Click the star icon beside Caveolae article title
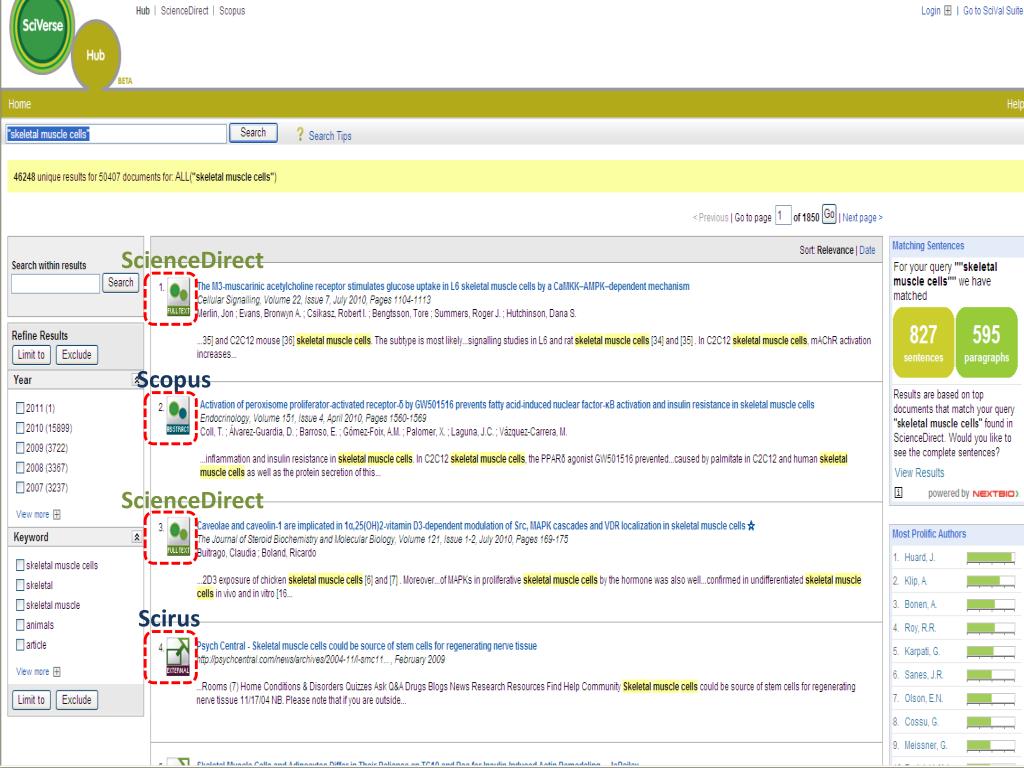This screenshot has width=1024, height=768. [751, 526]
